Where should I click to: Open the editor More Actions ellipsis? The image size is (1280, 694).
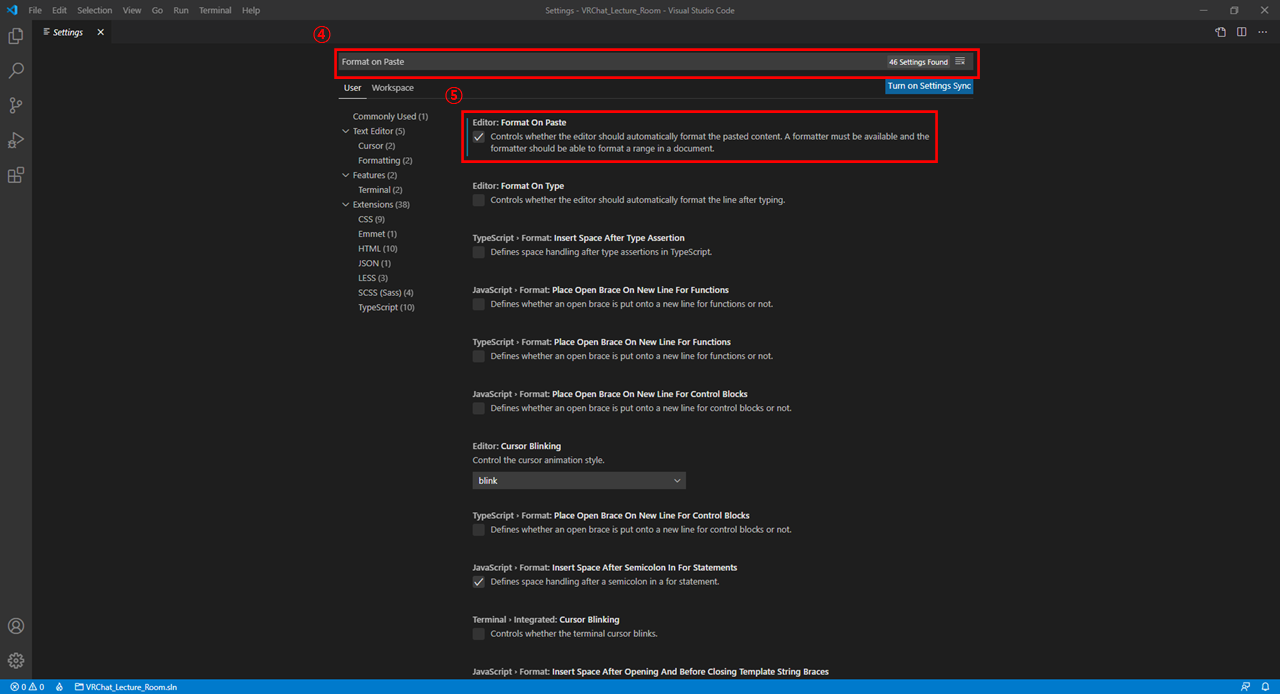pyautogui.click(x=1262, y=32)
